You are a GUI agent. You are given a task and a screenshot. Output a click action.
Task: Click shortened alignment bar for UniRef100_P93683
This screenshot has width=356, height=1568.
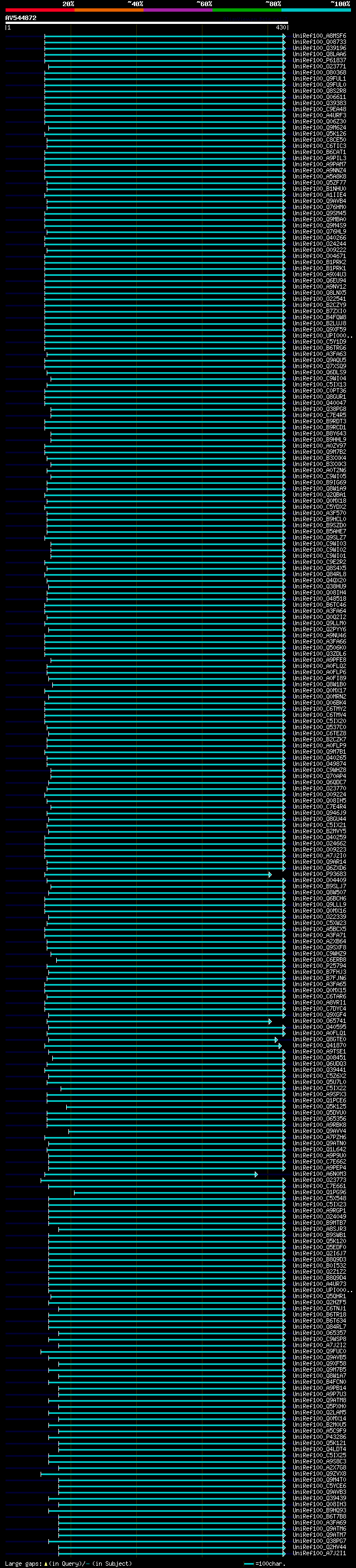pos(158,875)
